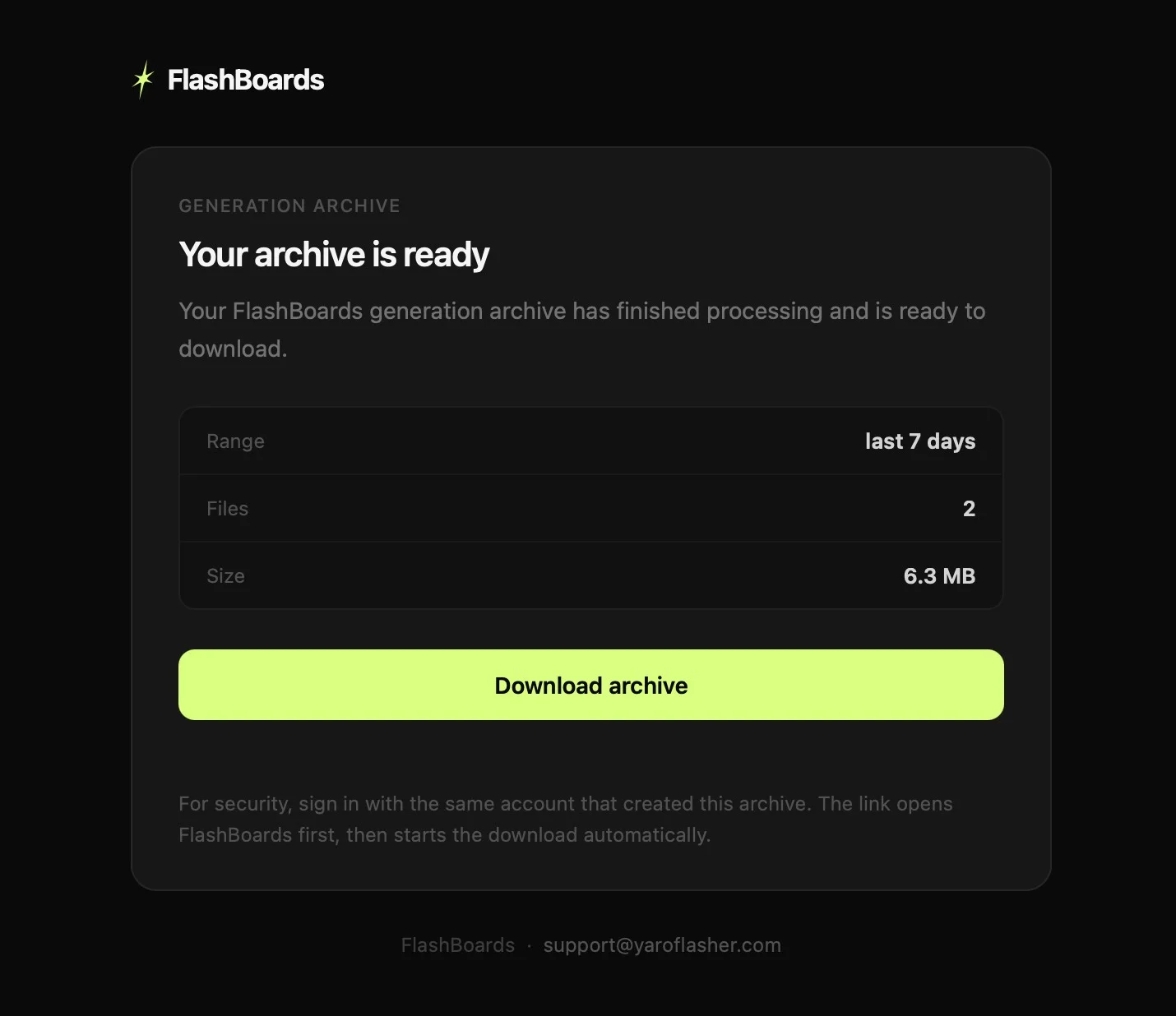The width and height of the screenshot is (1176, 1016).
Task: Click the word "download." ending the description
Action: coord(233,349)
